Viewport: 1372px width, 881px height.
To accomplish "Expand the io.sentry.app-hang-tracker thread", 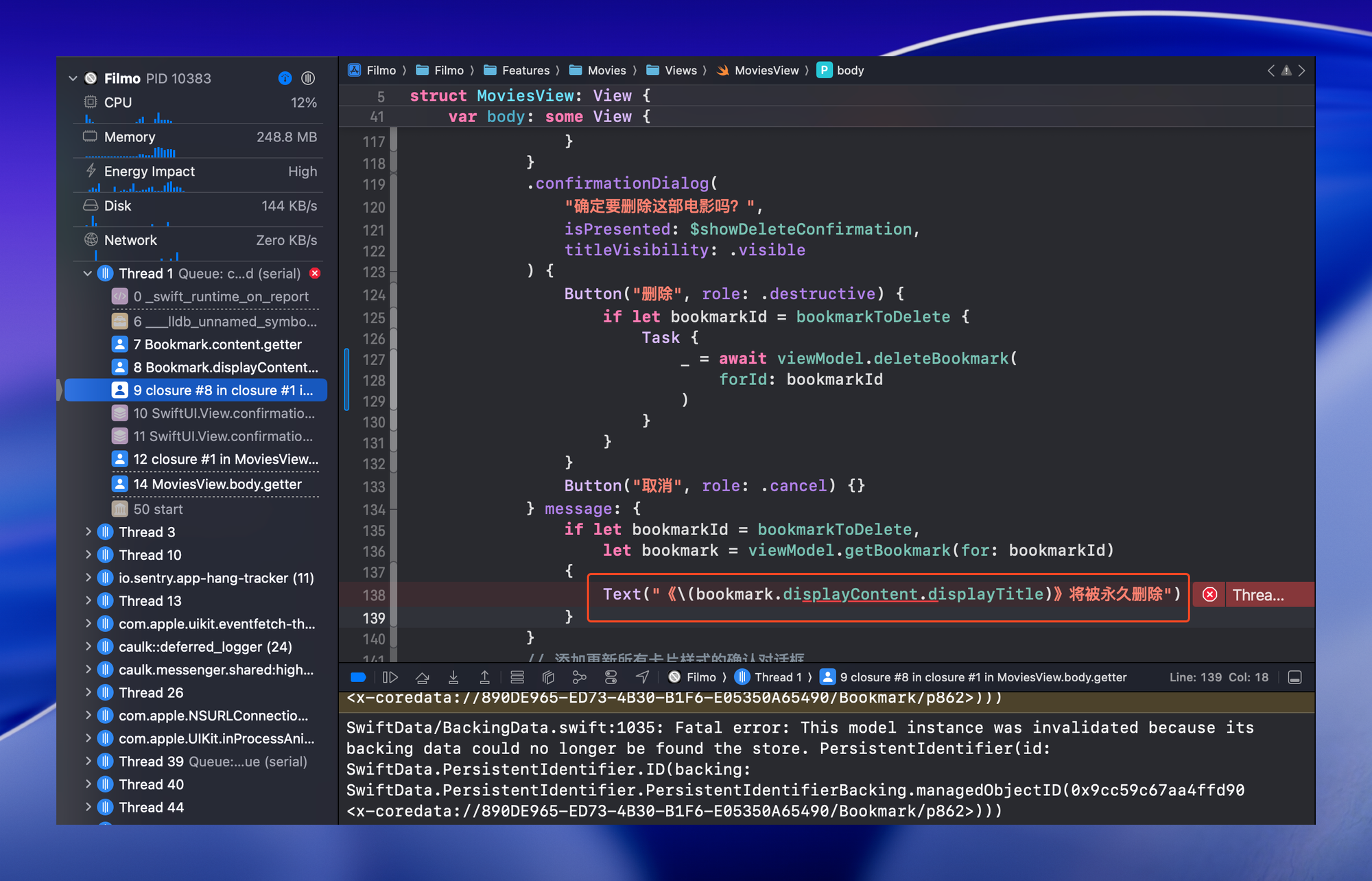I will pyautogui.click(x=88, y=578).
